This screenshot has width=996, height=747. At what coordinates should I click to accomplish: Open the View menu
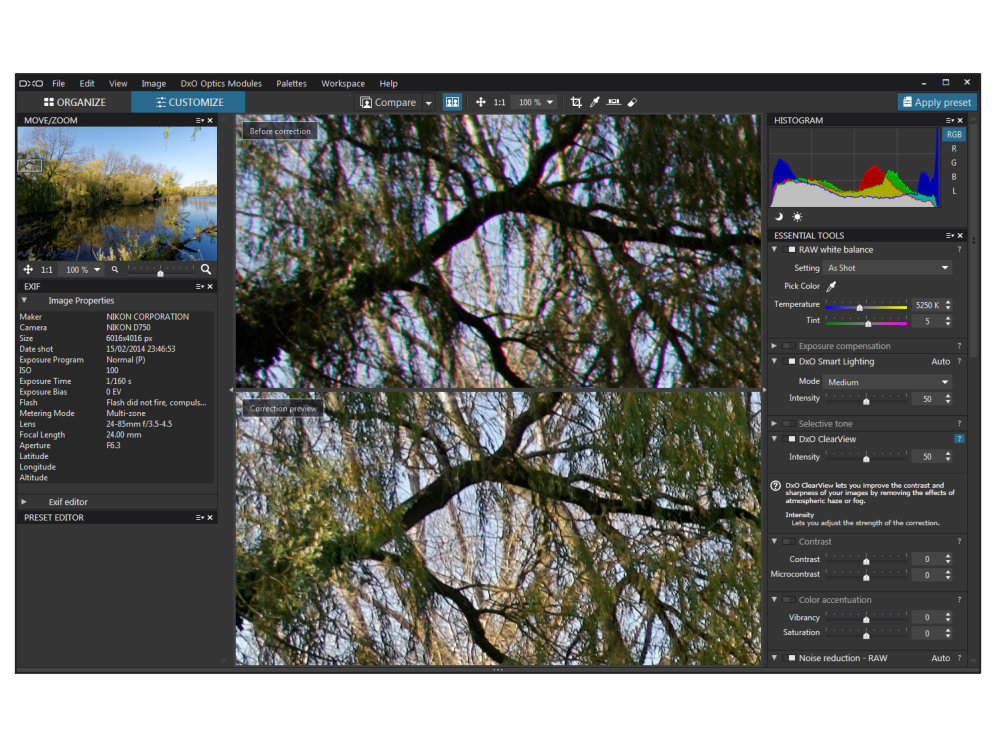[118, 83]
